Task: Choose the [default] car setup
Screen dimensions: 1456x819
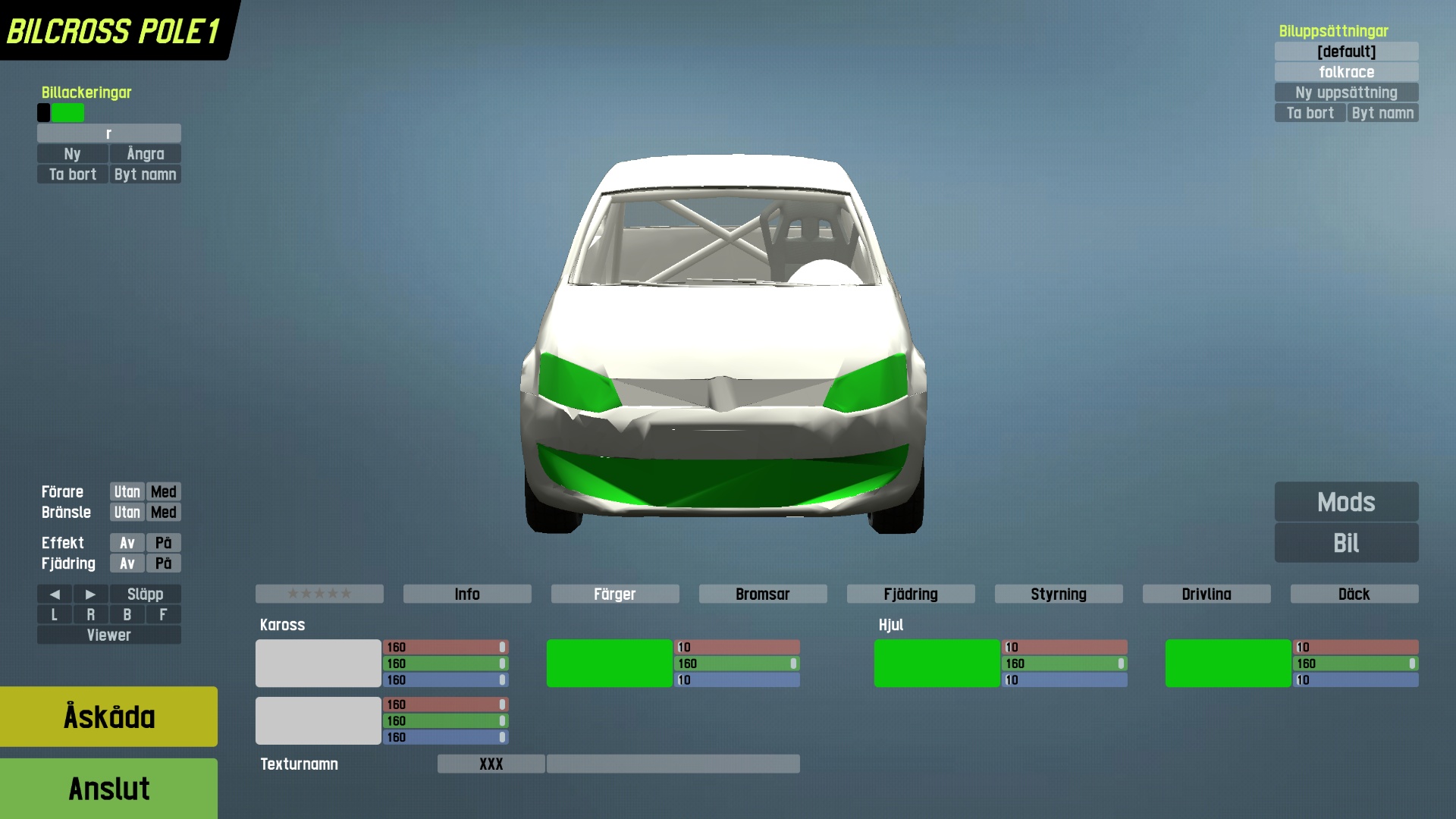Action: (1346, 52)
